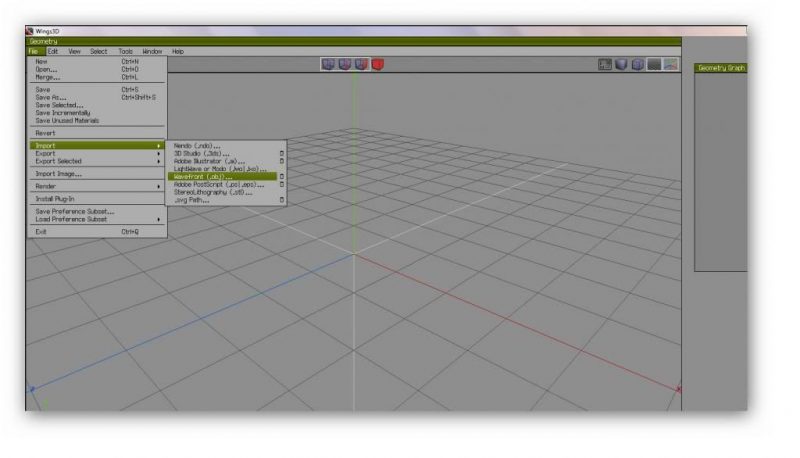800x458 pixels.
Task: Select vertex selection mode cube icon
Action: [327, 65]
